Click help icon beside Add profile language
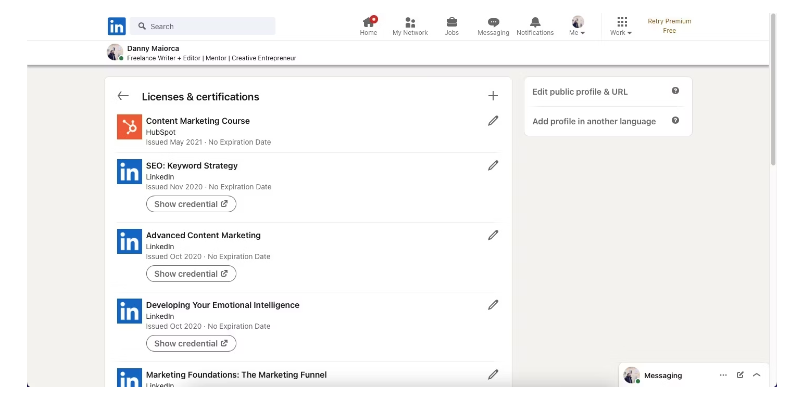The height and width of the screenshot is (407, 787). (675, 120)
